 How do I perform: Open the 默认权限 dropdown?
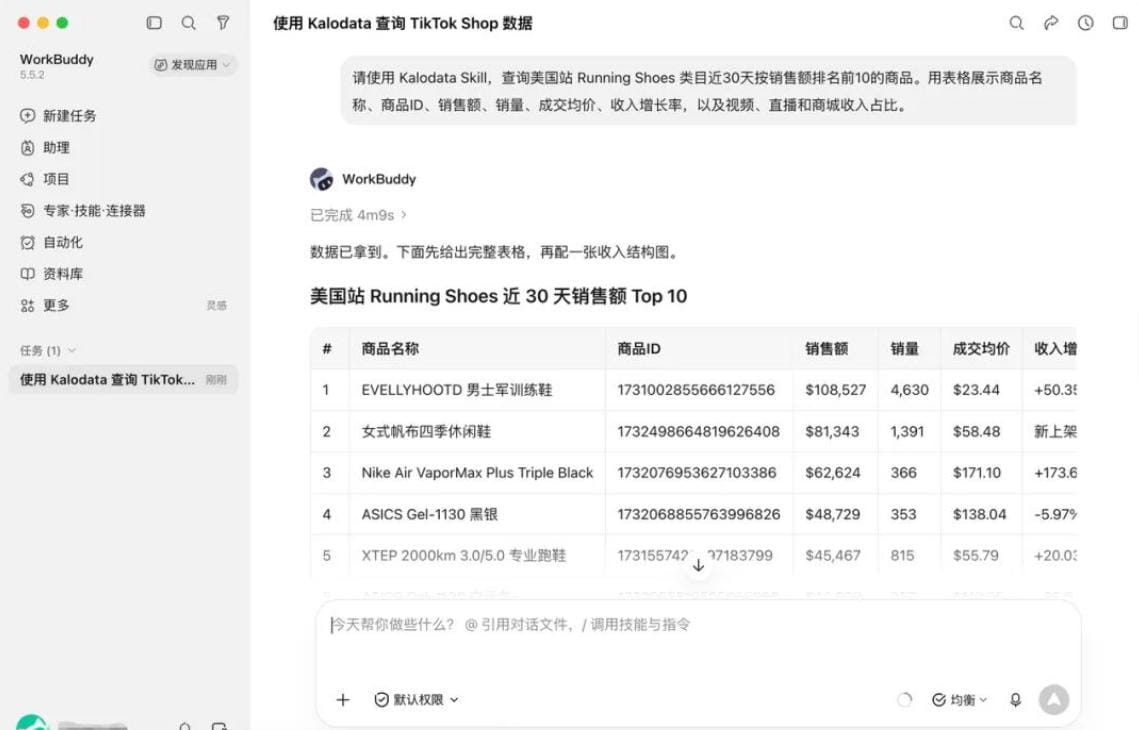pyautogui.click(x=416, y=699)
